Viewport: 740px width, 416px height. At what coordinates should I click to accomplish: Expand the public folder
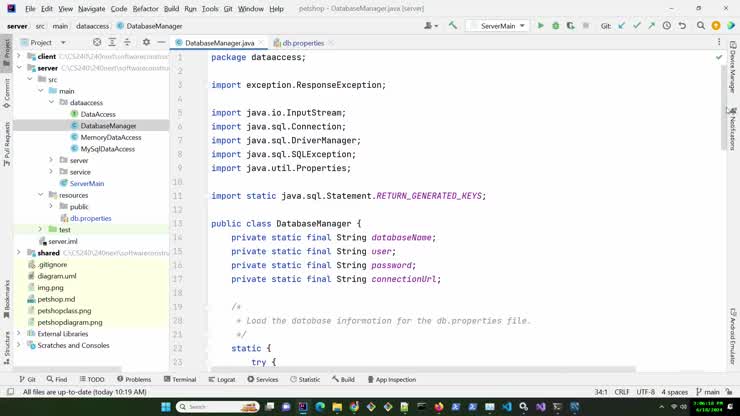tap(51, 206)
